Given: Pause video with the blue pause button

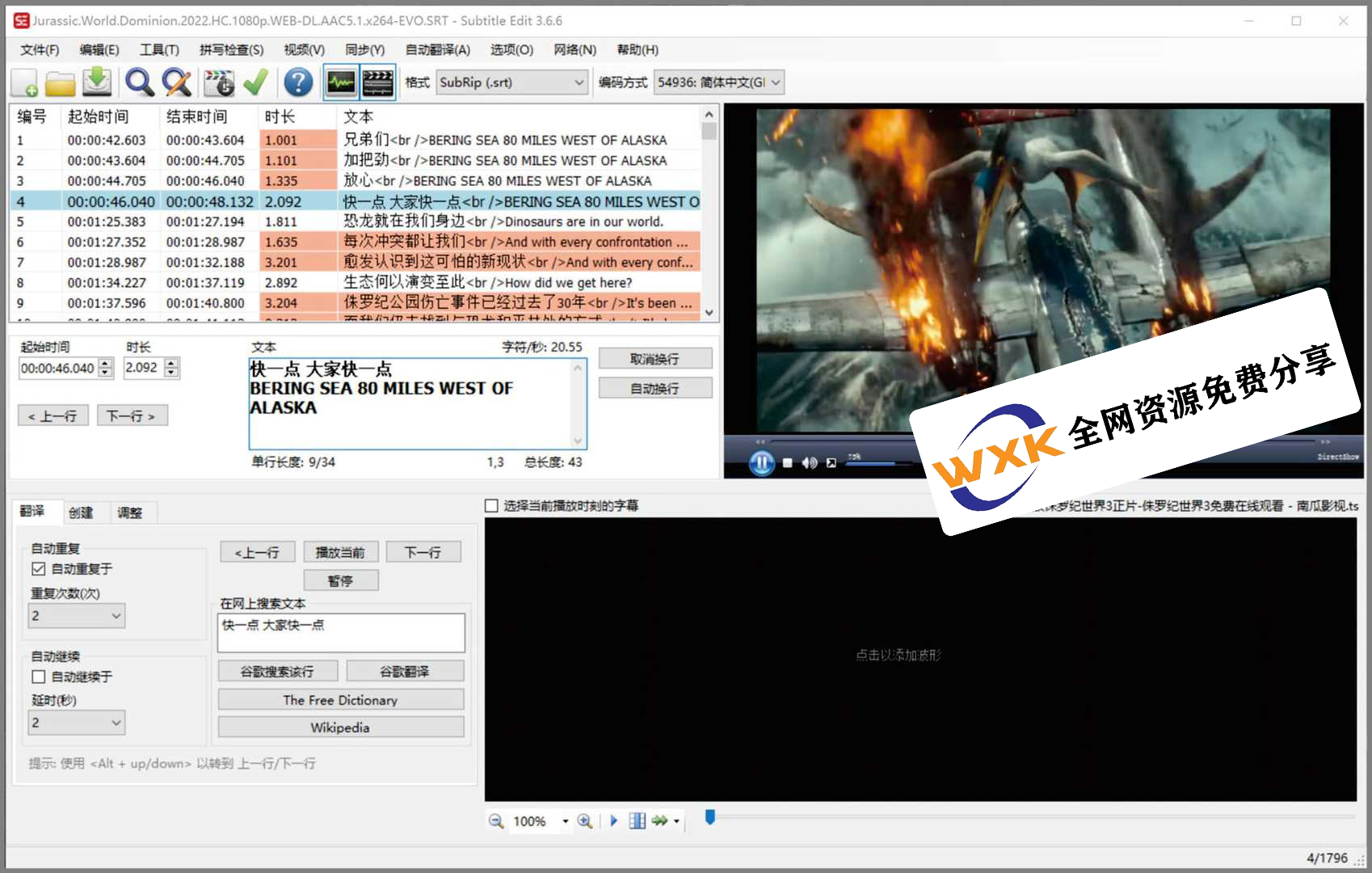Looking at the screenshot, I should (x=761, y=463).
